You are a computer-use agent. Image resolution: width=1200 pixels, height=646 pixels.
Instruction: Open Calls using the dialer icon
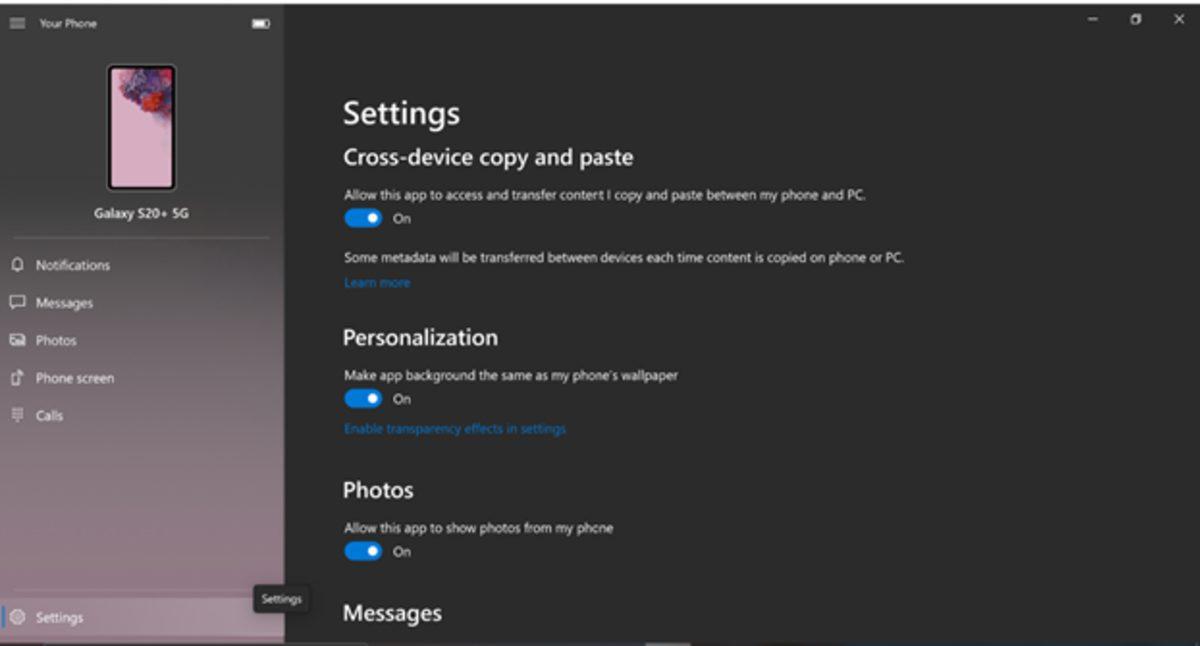pyautogui.click(x=16, y=416)
